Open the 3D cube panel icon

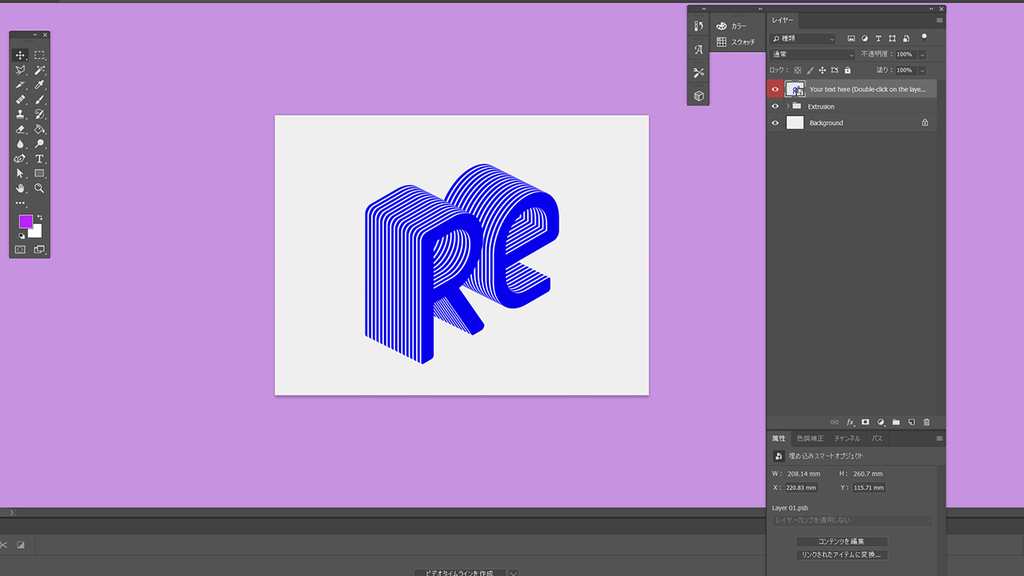coord(699,96)
